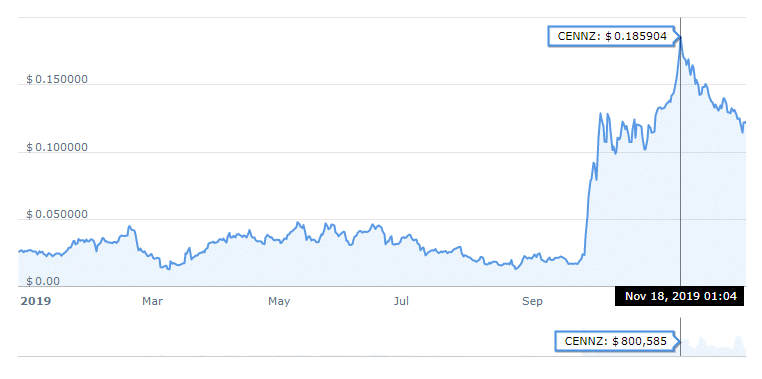This screenshot has width=762, height=379.
Task: Click the $0.00 y-axis label
Action: (x=45, y=281)
